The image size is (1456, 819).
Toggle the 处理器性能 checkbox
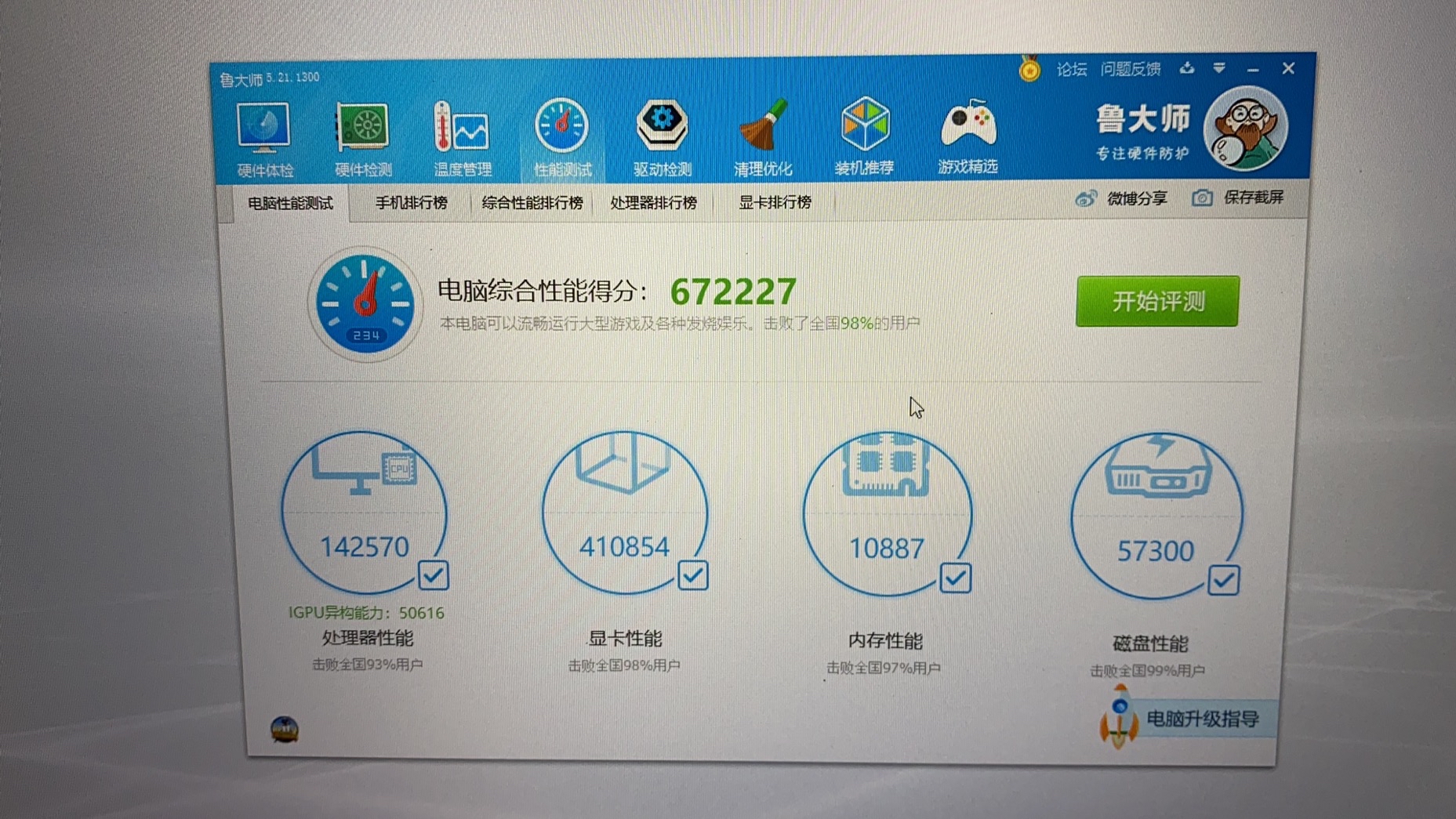click(433, 575)
